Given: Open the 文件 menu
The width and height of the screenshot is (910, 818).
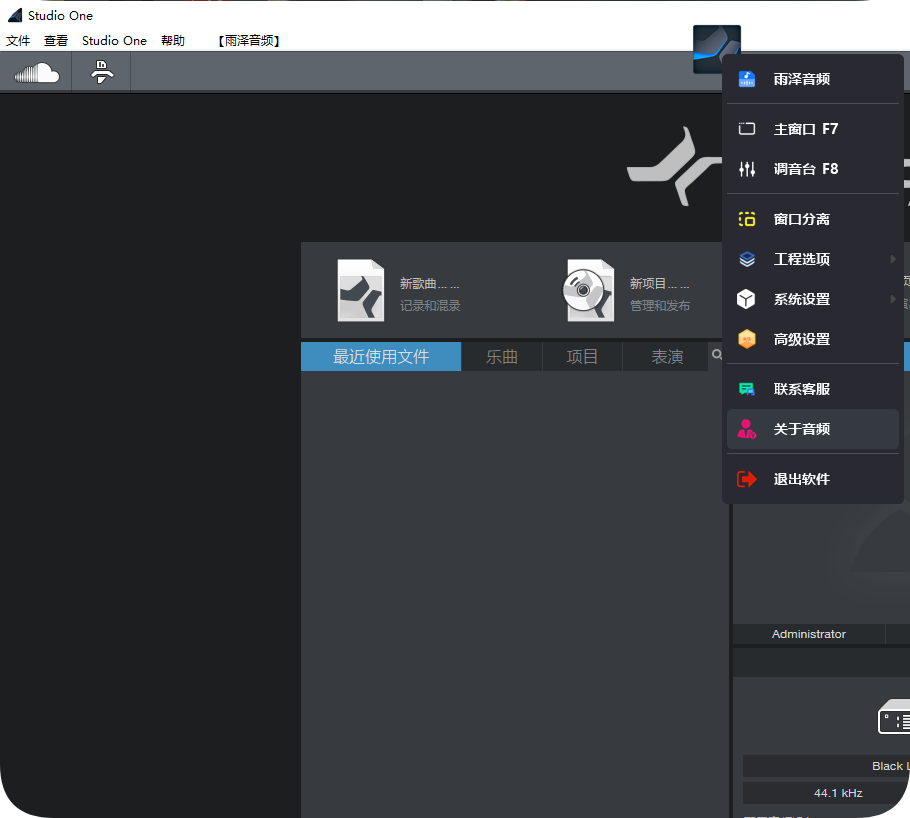Looking at the screenshot, I should [18, 41].
